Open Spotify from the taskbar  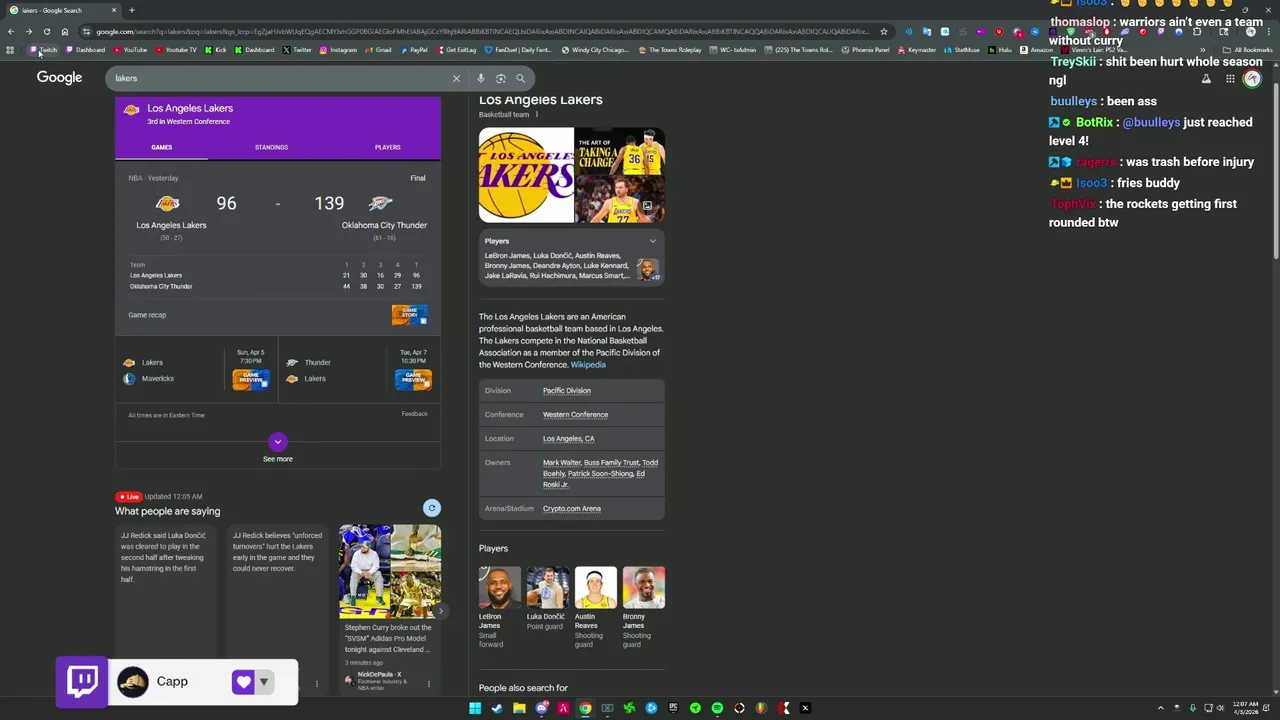717,708
